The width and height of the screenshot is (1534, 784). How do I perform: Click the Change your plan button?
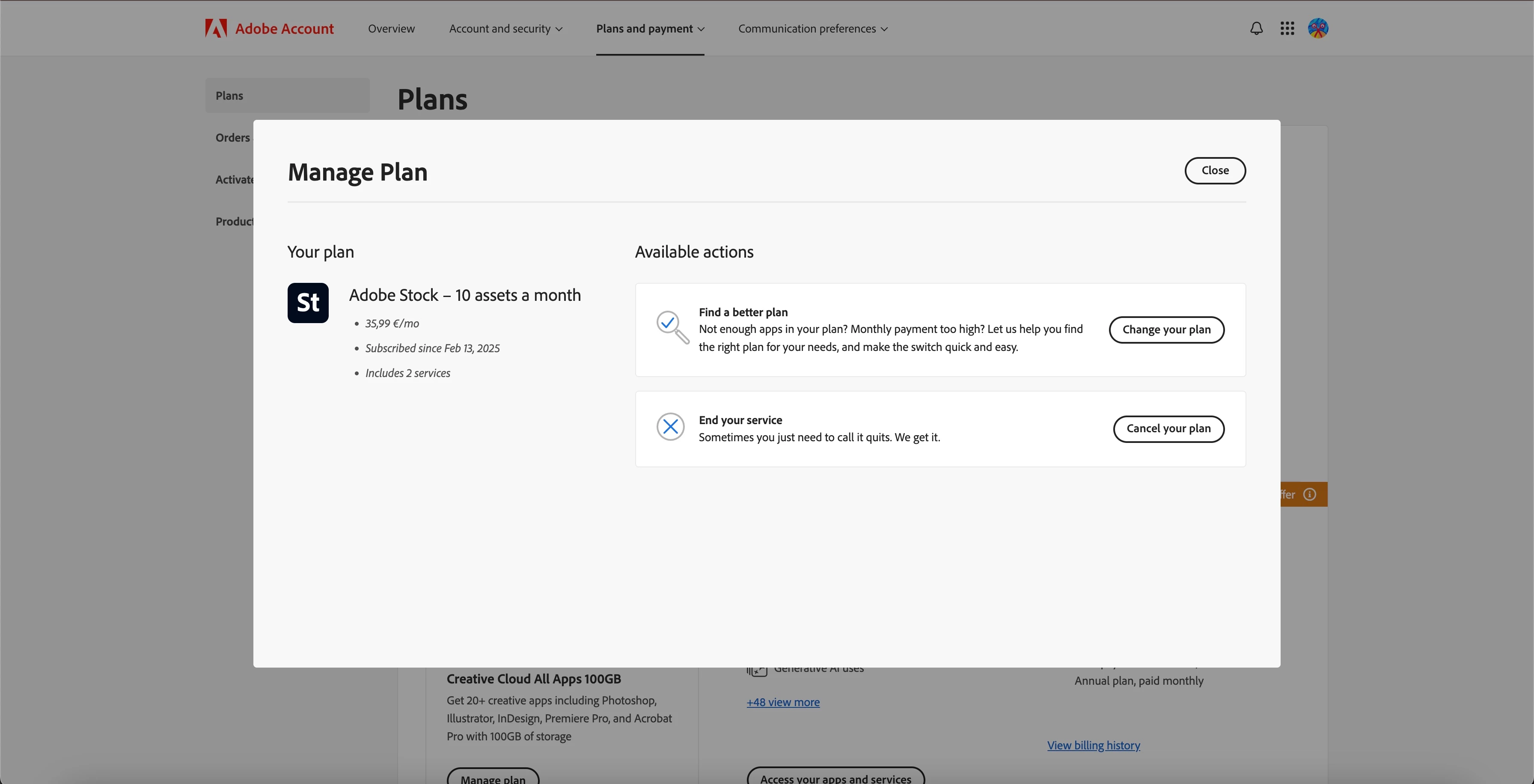[x=1166, y=329]
